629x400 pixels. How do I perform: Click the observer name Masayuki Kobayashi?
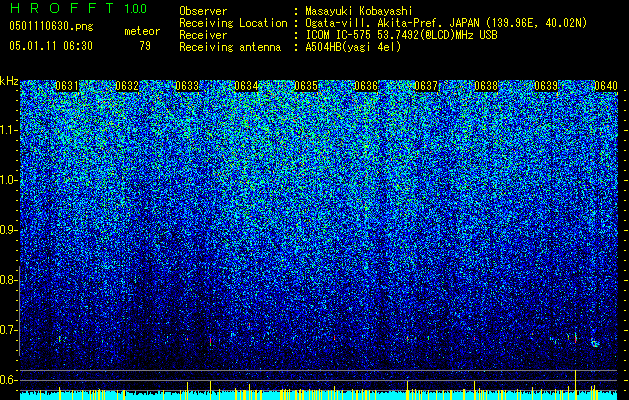tap(359, 11)
